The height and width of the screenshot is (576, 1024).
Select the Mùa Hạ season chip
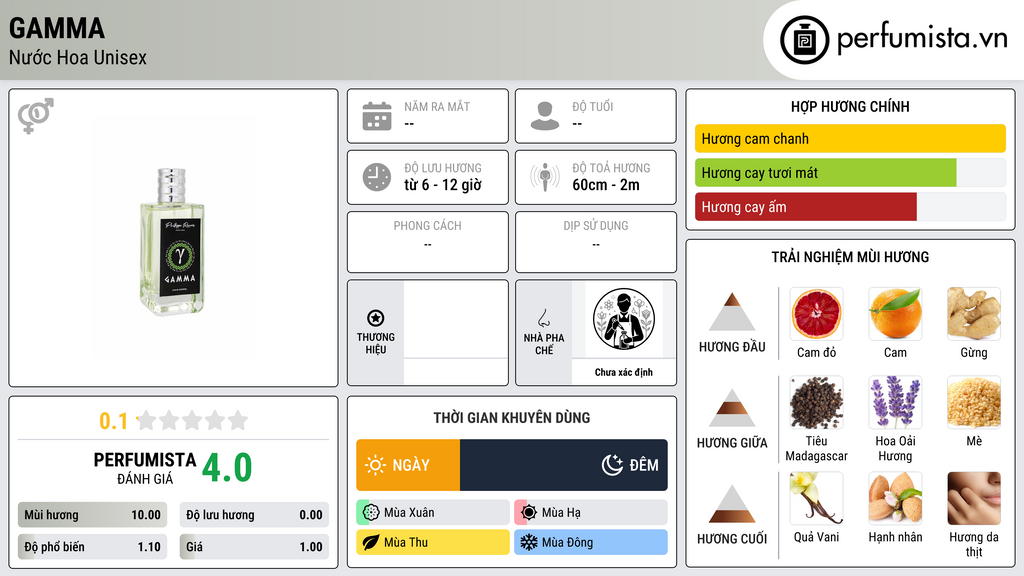pyautogui.click(x=591, y=513)
